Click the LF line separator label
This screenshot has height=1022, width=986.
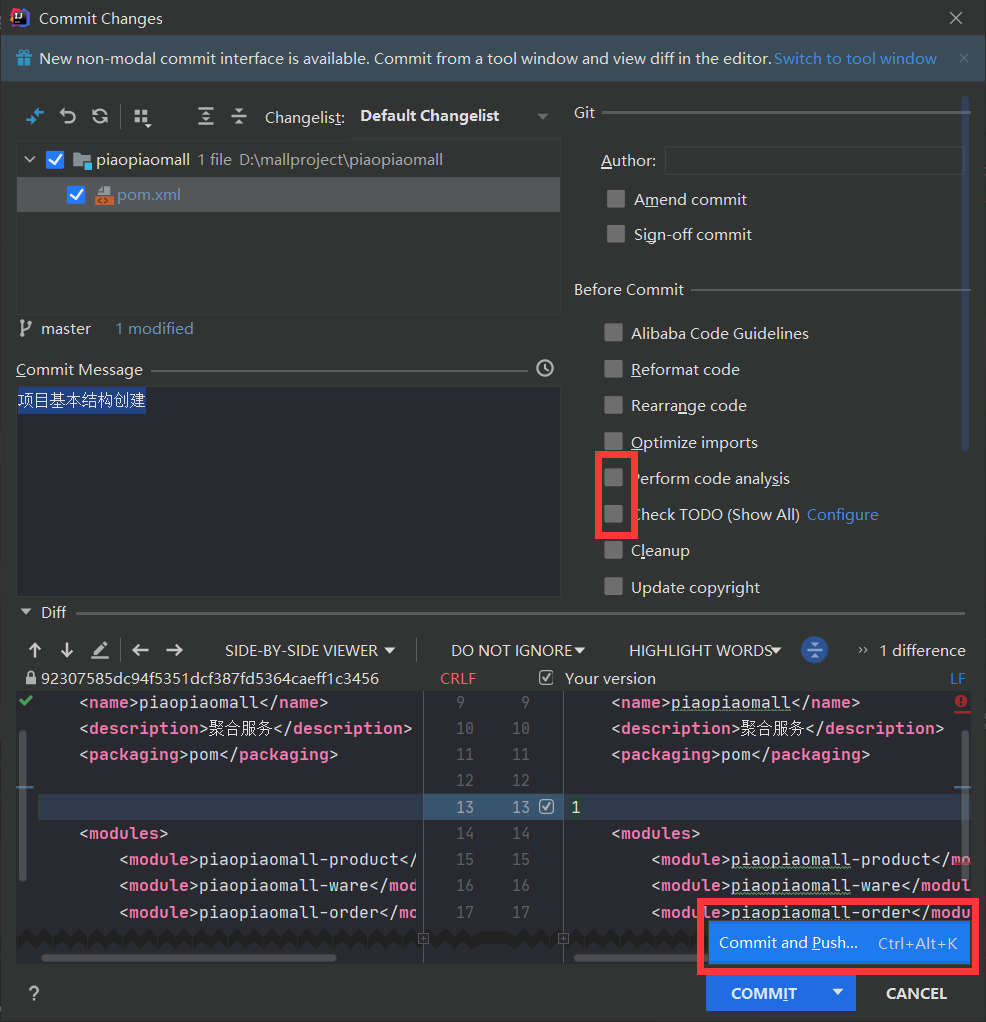957,679
